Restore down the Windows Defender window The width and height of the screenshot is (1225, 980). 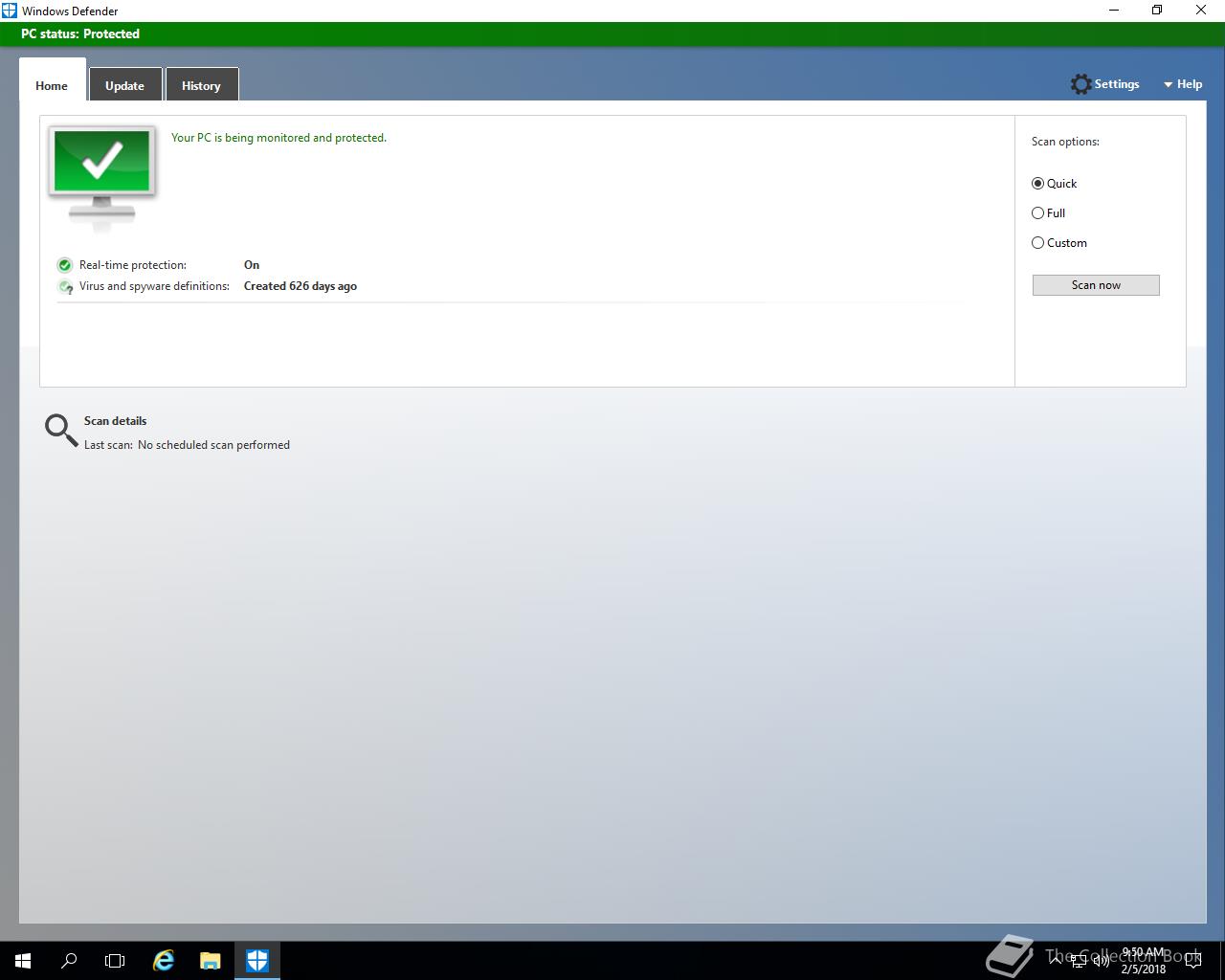[1157, 11]
